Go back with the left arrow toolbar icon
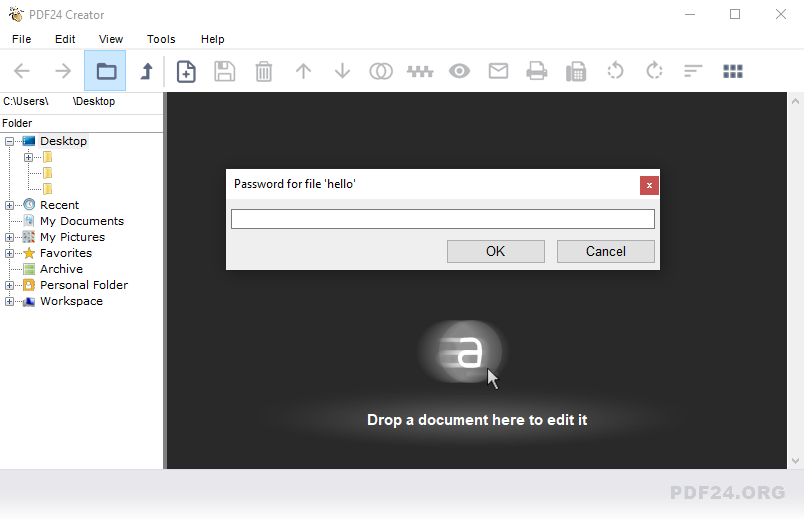804x519 pixels. [x=22, y=71]
